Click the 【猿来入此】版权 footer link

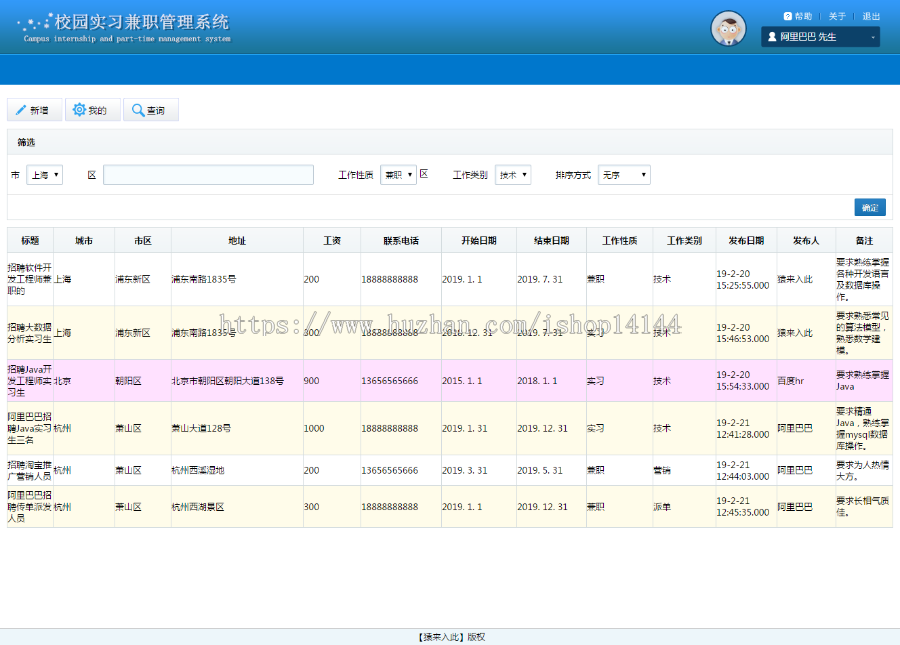pos(450,636)
